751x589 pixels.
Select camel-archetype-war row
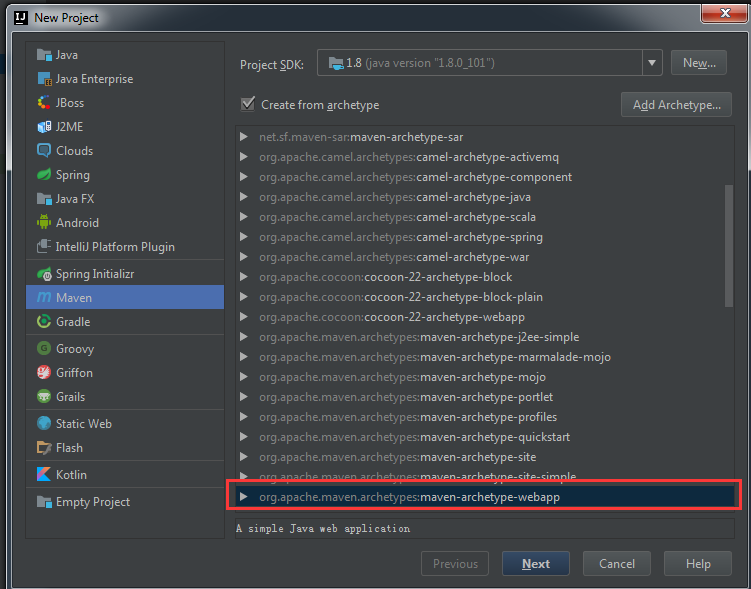[485, 257]
